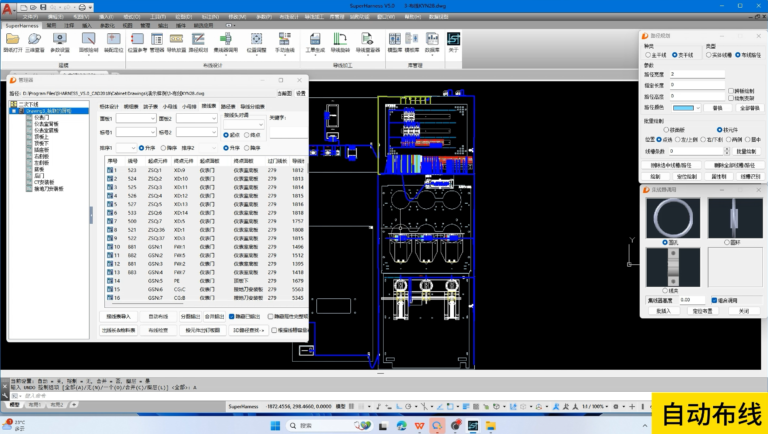Switch to the 端子表 tab

(x=150, y=106)
